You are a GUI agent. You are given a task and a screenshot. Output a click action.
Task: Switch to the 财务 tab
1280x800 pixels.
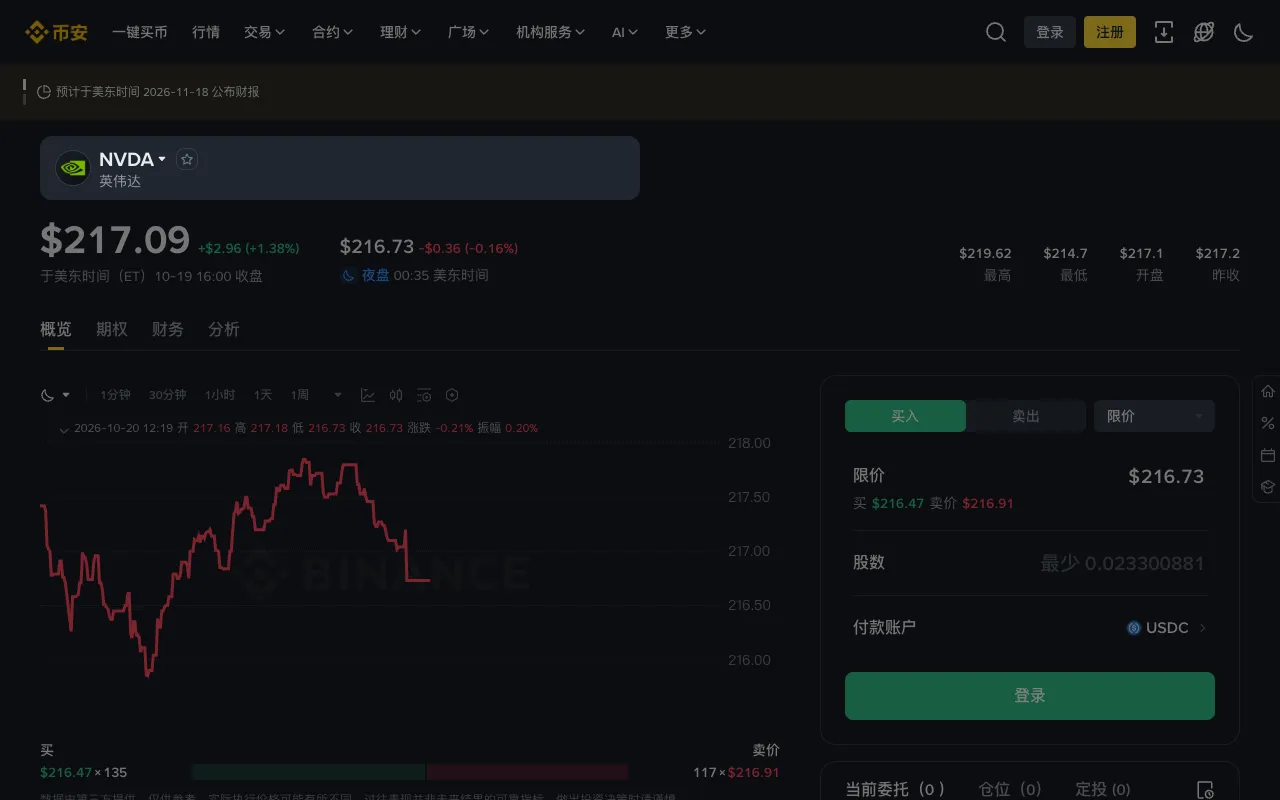point(168,329)
